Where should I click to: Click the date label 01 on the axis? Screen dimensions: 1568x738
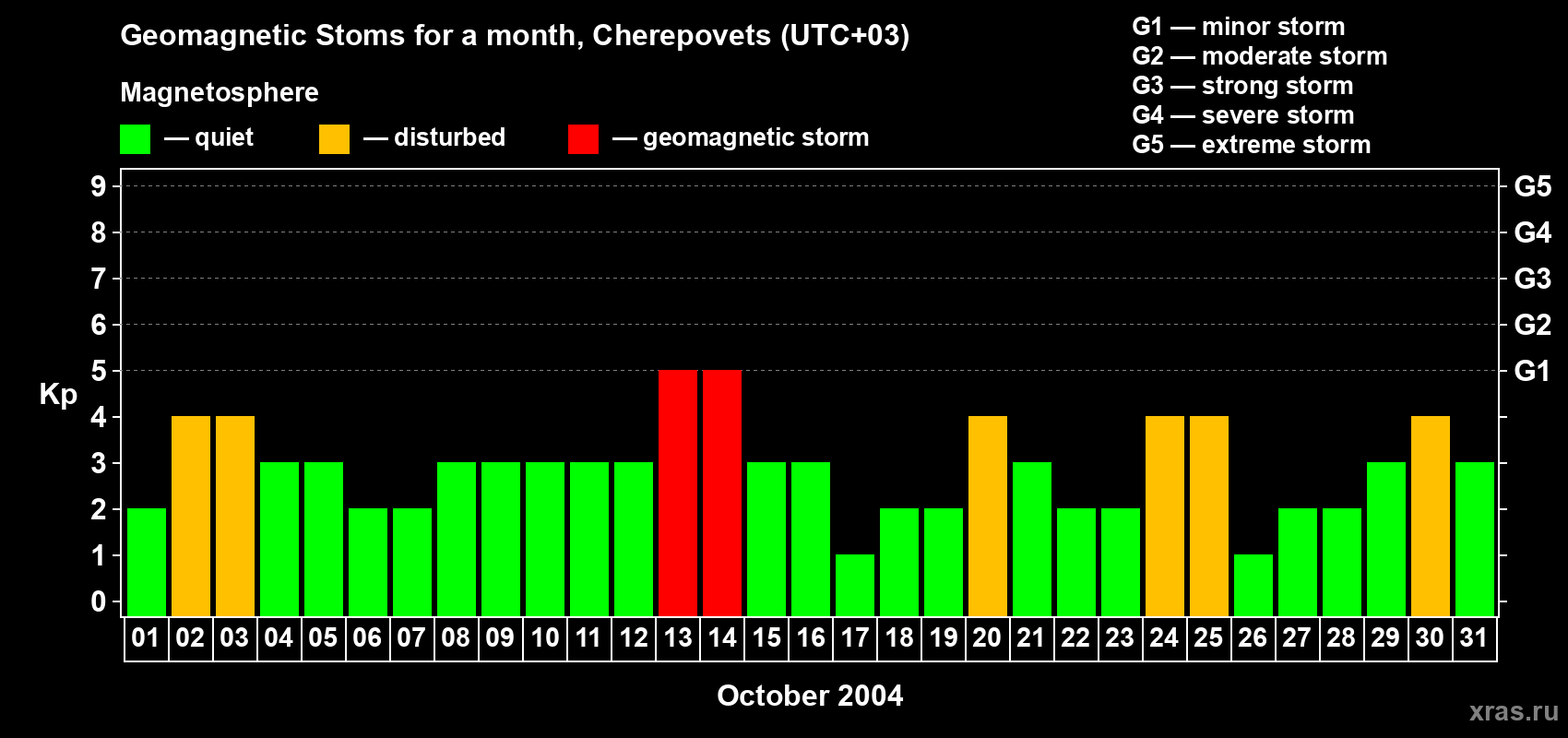(x=146, y=638)
